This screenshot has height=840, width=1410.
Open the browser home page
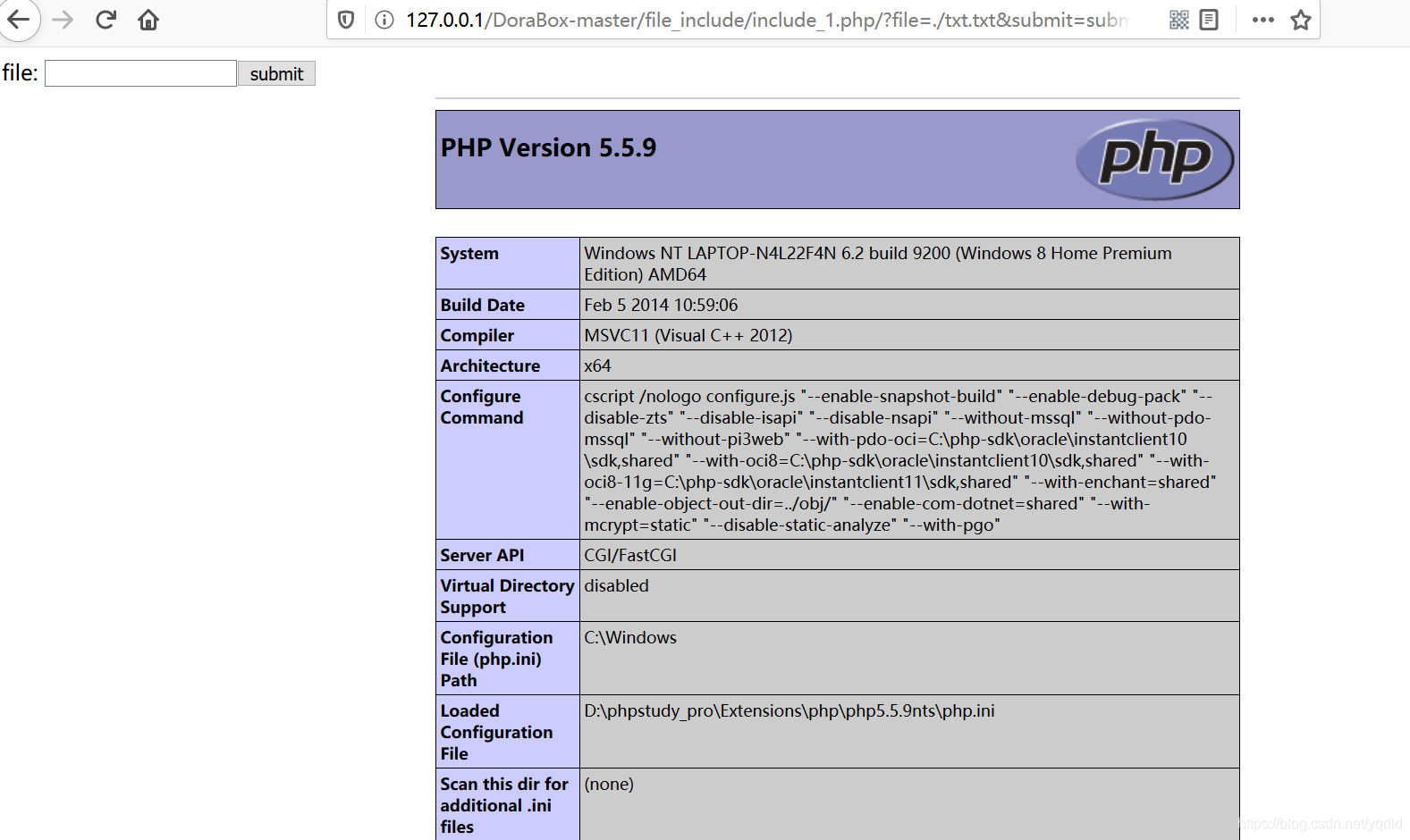tap(148, 20)
